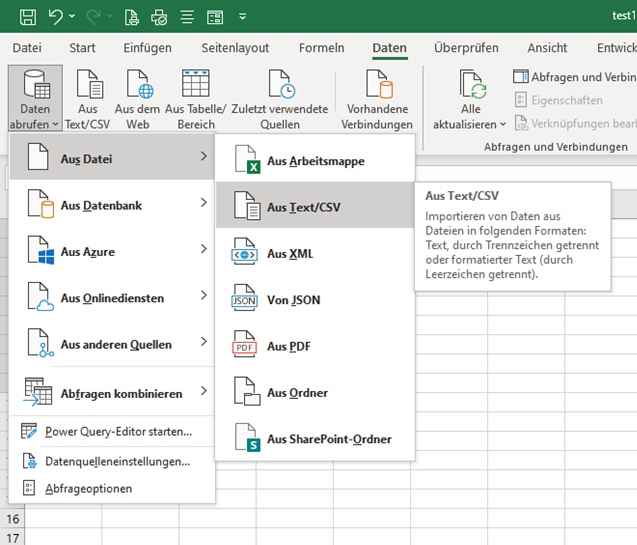637x545 pixels.
Task: Click the red PDF file icon
Action: (x=244, y=344)
